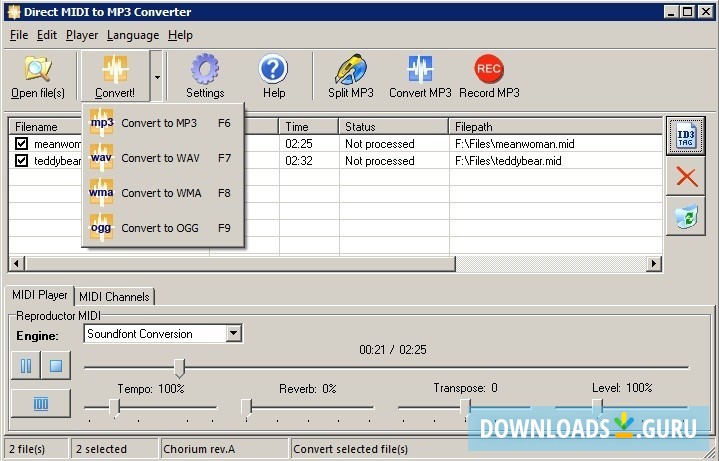Open the Language menu
Viewport: 719px width, 461px height.
tap(133, 35)
